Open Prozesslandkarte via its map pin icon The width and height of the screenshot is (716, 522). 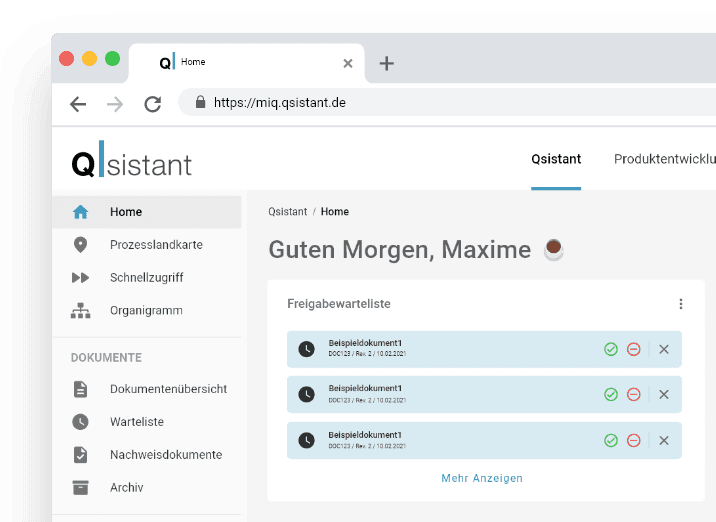point(81,245)
